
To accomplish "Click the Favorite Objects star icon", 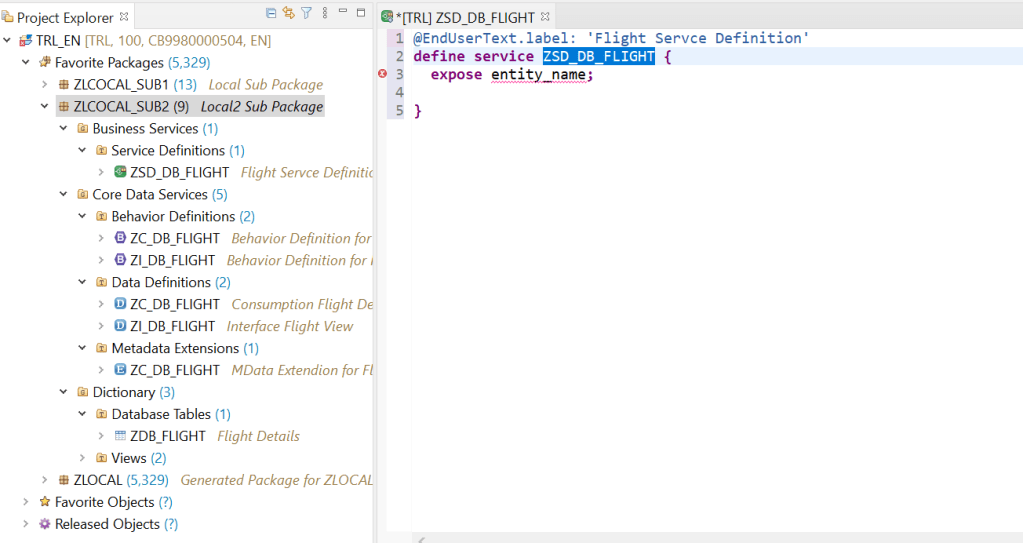I will (x=44, y=501).
